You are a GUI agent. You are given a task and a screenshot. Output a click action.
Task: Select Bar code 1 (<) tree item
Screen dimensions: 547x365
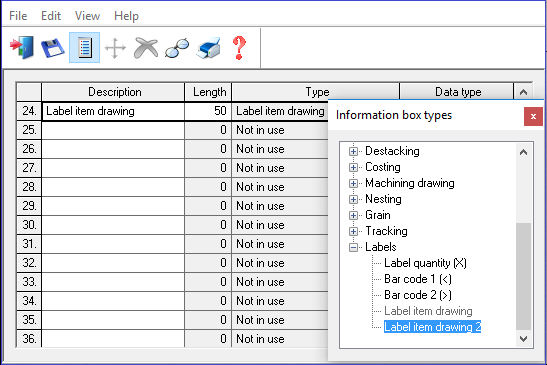click(418, 279)
